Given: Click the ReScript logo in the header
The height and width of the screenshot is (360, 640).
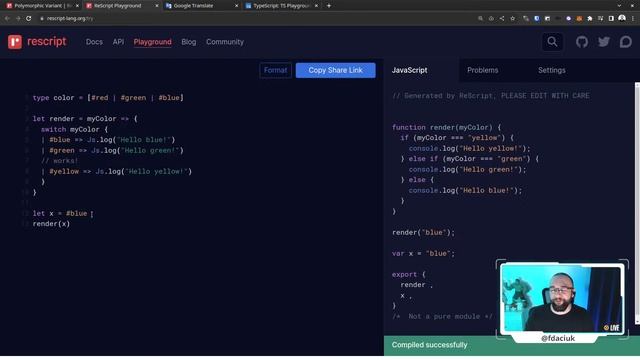Looking at the screenshot, I should point(15,42).
